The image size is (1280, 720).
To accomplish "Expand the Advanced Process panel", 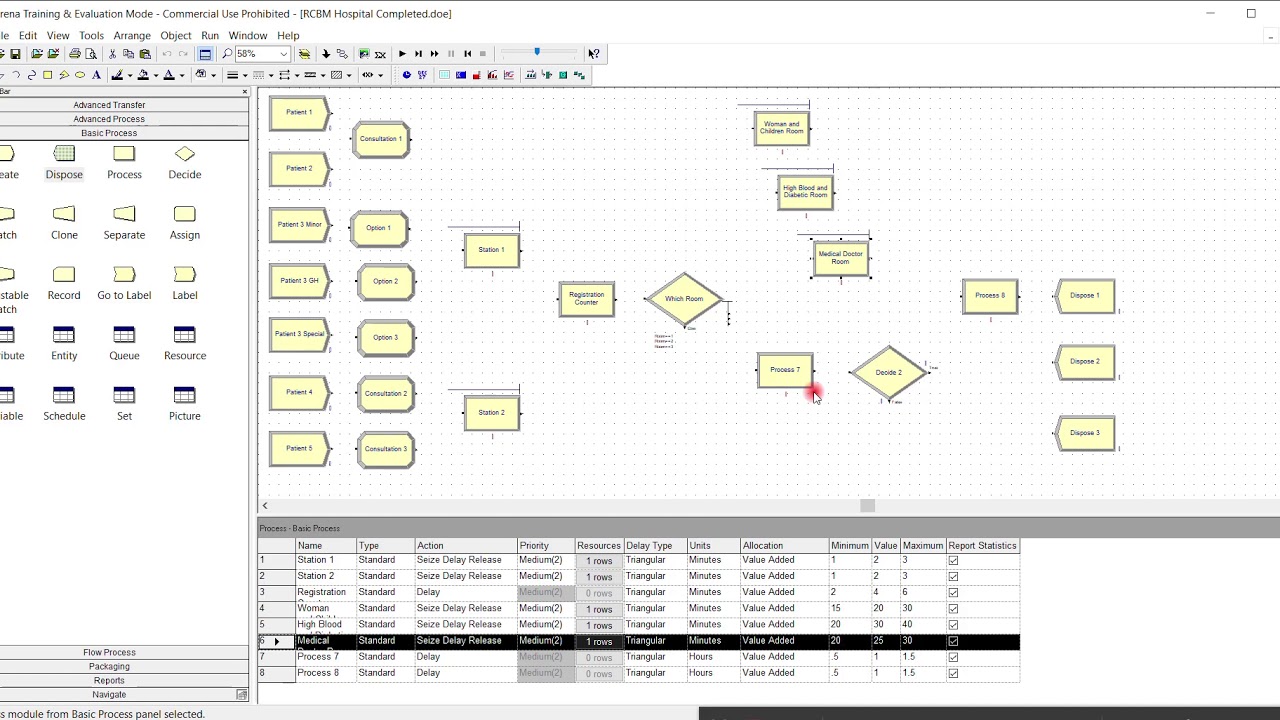I will tap(109, 119).
